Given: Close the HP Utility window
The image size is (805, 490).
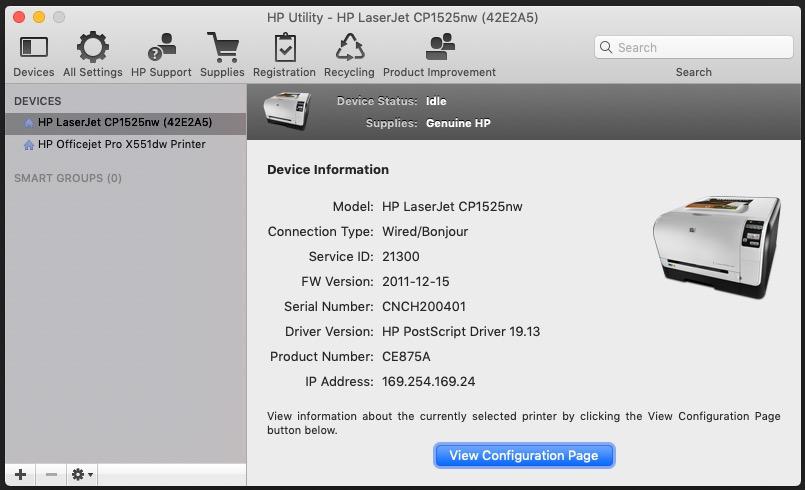Looking at the screenshot, I should pyautogui.click(x=19, y=17).
